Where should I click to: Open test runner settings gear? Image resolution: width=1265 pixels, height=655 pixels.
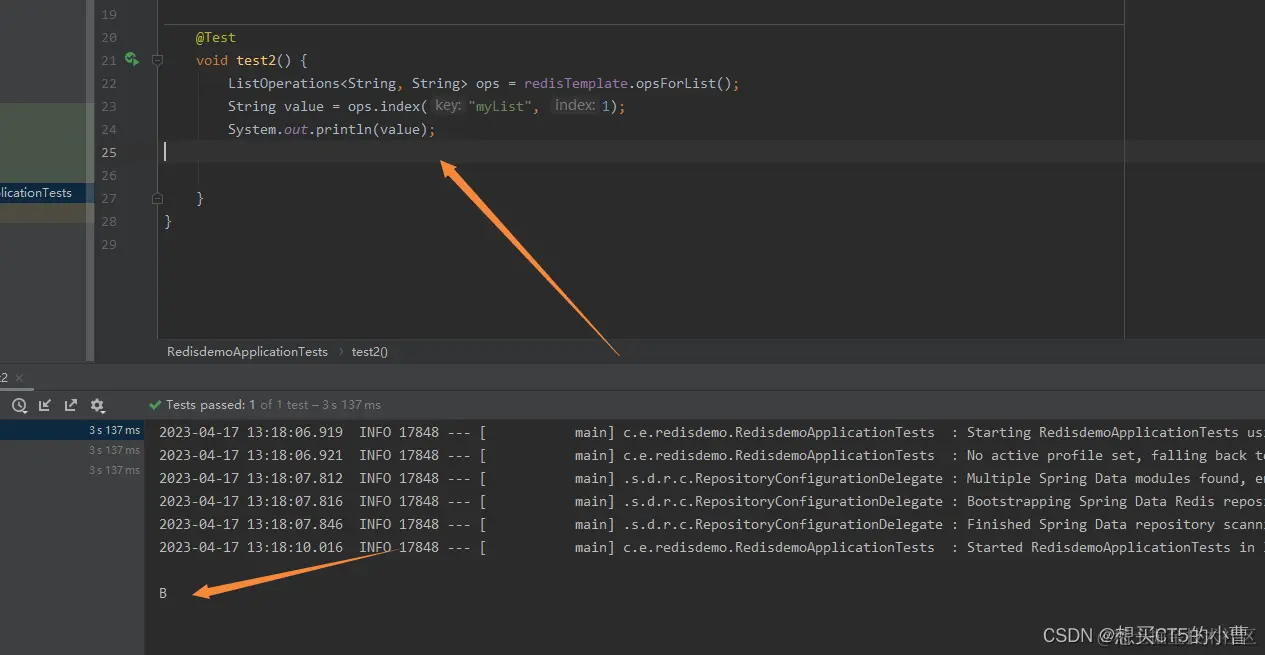97,405
